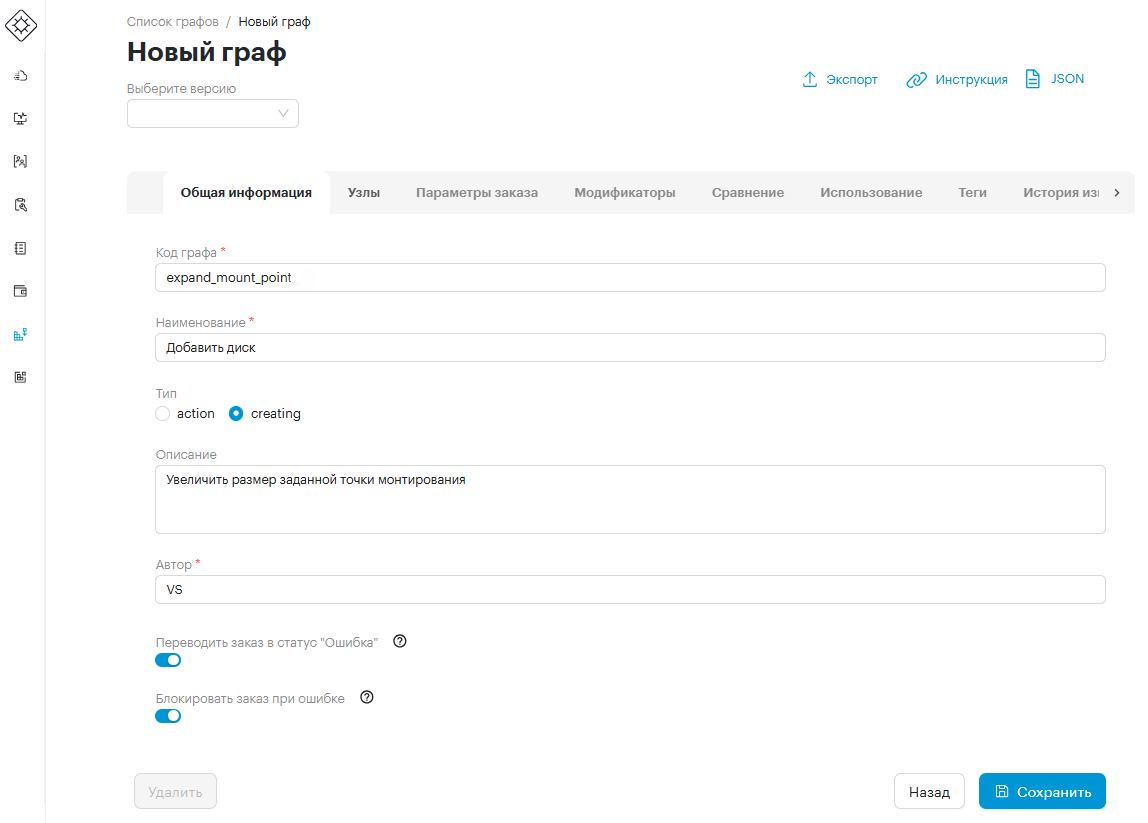Switch to the Общая информация tab
1148x823 pixels.
[x=246, y=193]
